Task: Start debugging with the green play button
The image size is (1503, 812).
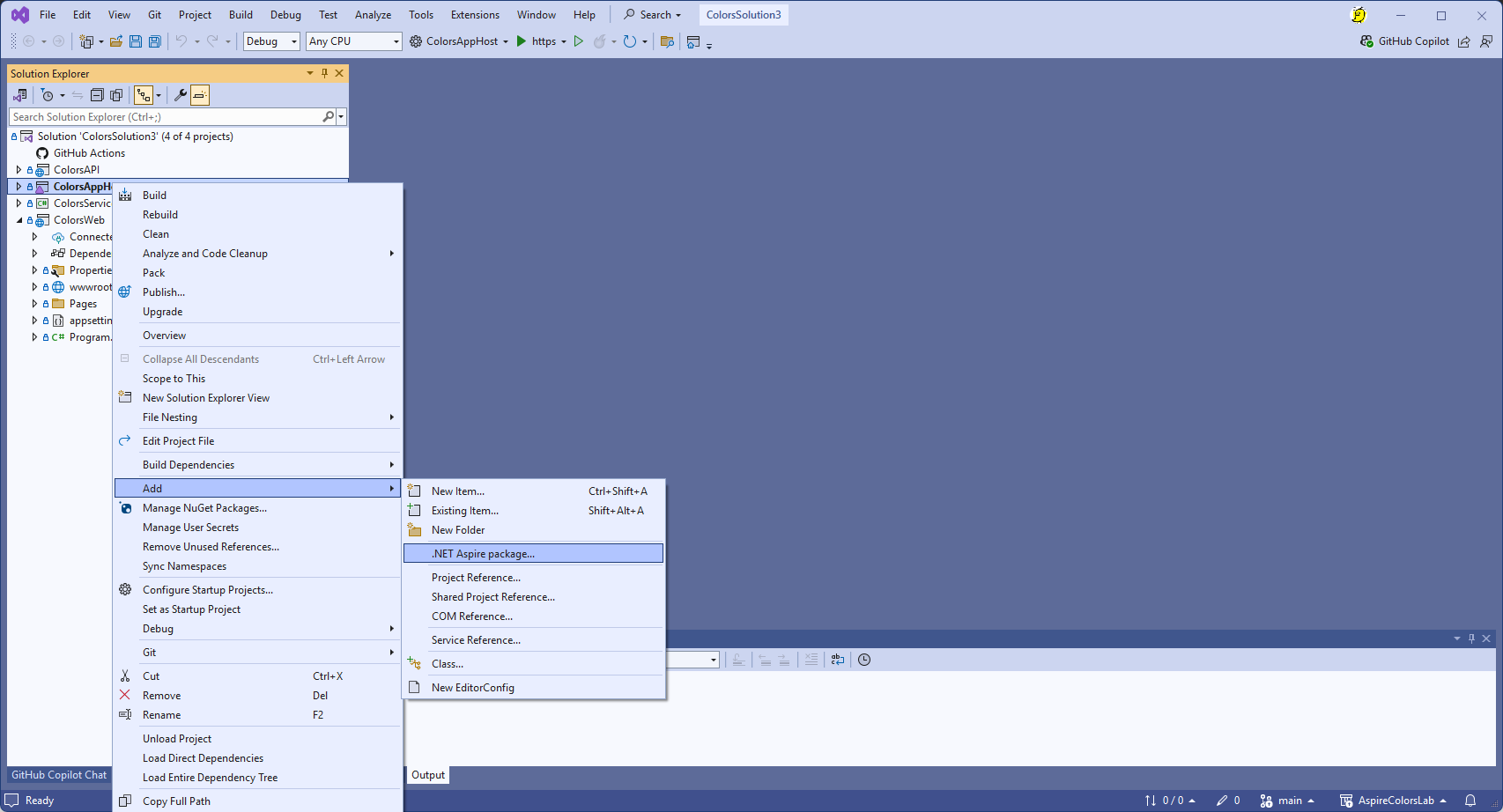Action: 522,41
